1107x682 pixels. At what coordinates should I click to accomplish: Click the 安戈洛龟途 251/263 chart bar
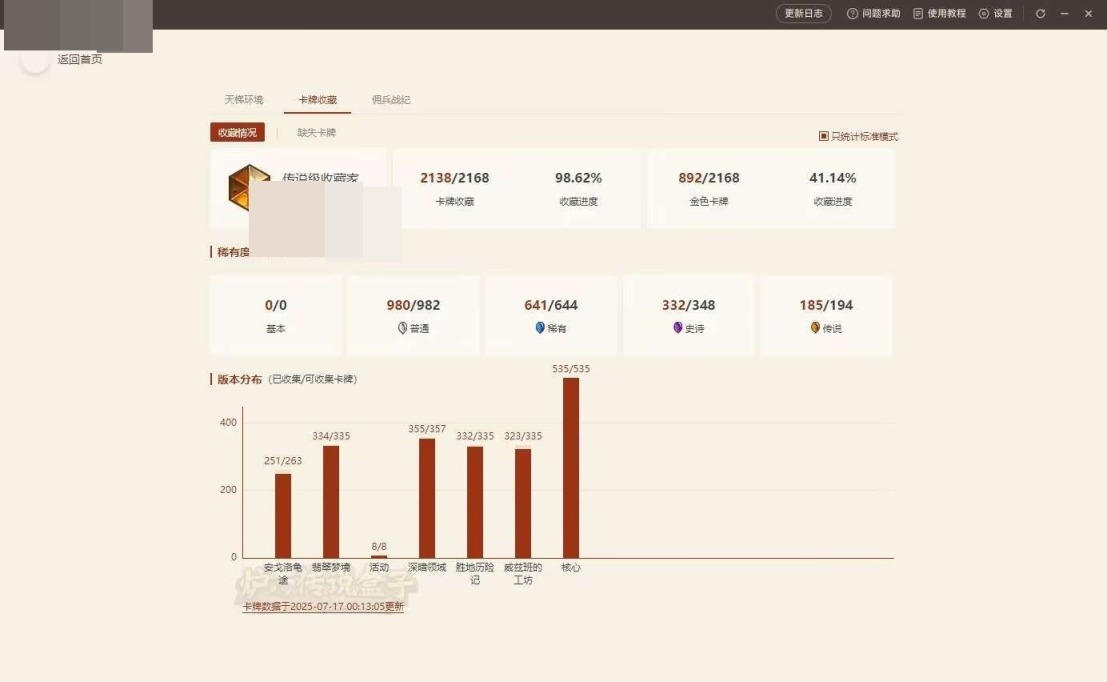(x=283, y=515)
